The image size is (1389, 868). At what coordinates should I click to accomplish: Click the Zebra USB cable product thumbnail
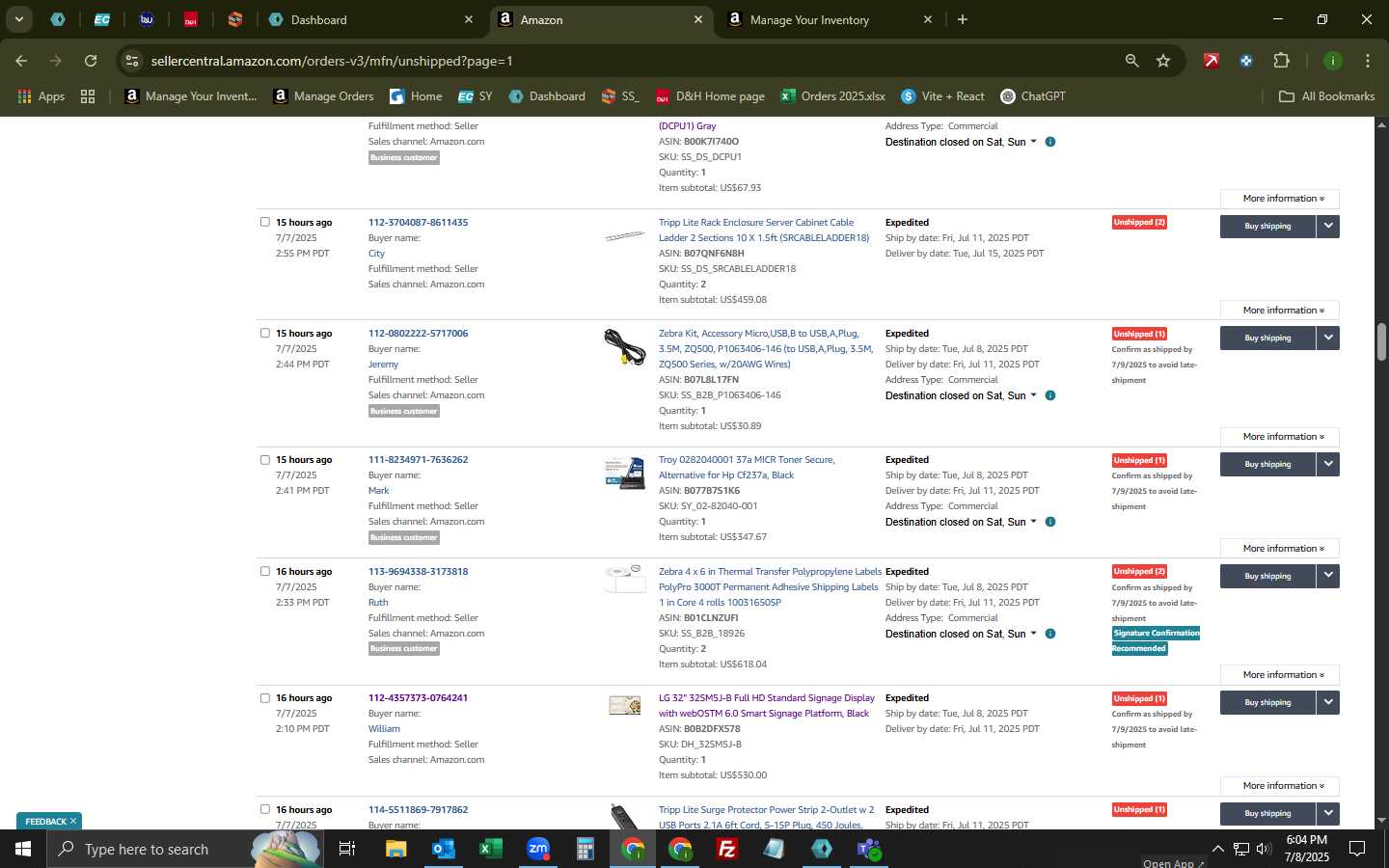624,347
